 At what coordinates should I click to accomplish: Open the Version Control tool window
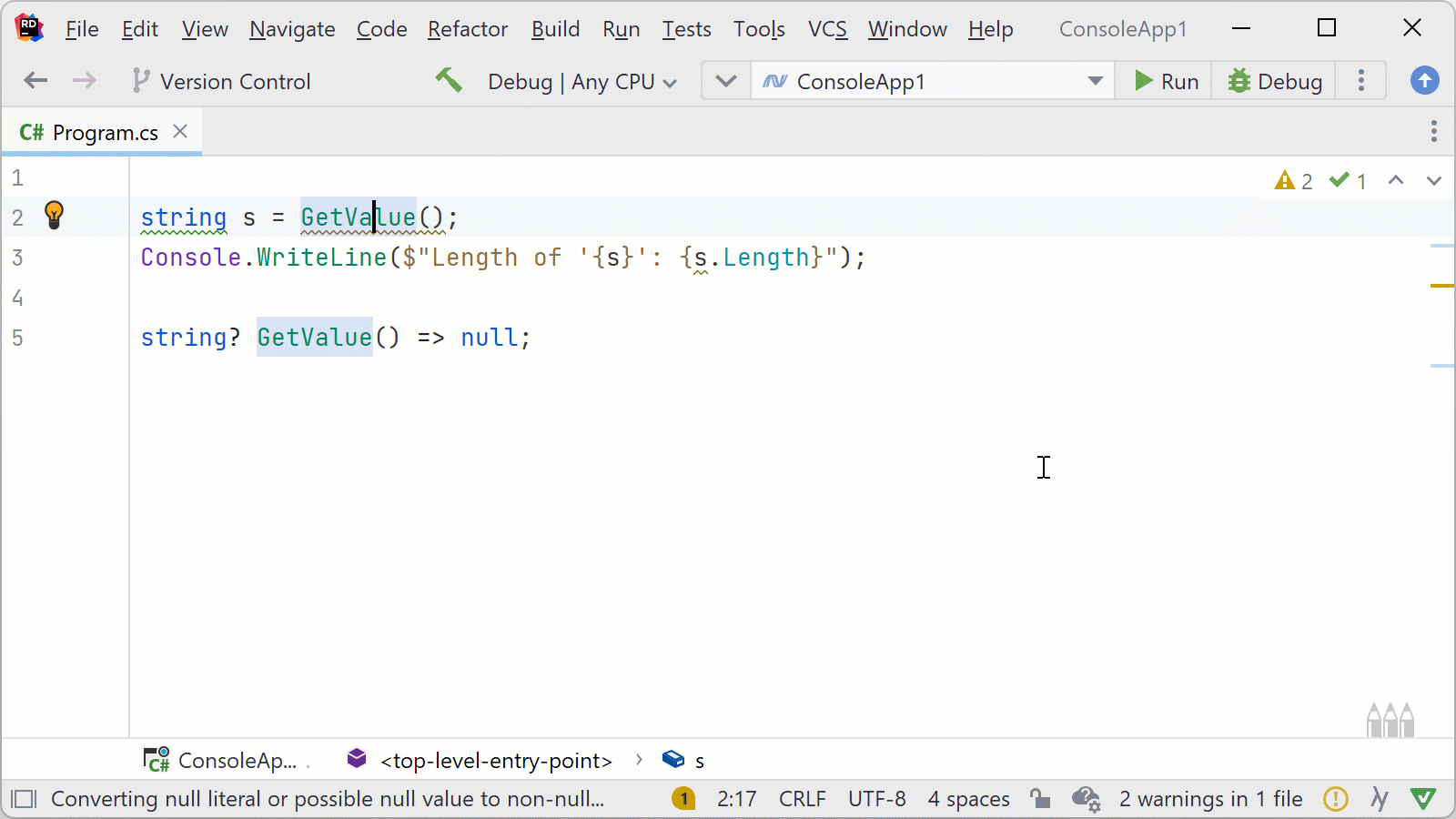point(221,81)
